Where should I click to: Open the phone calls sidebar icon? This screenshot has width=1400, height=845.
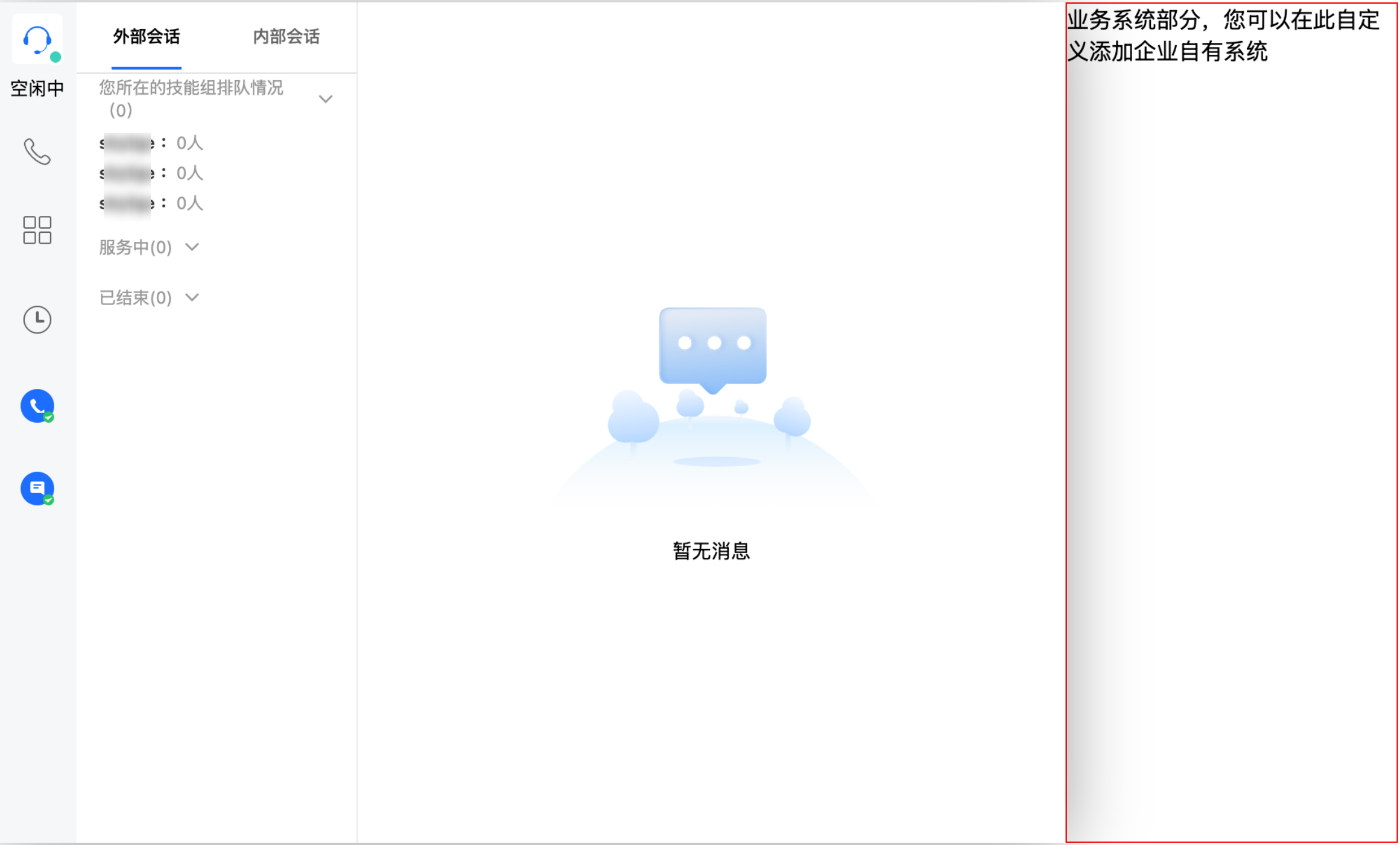tap(37, 151)
